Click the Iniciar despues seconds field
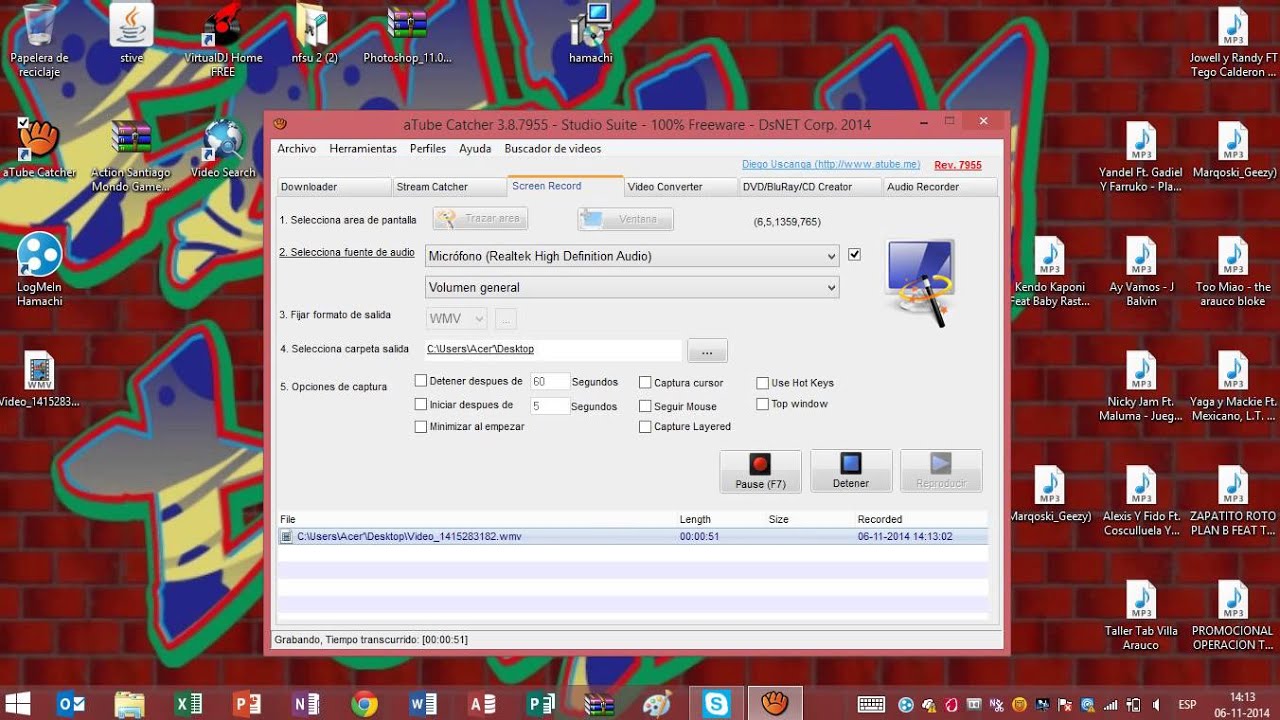Viewport: 1280px width, 720px height. 549,406
